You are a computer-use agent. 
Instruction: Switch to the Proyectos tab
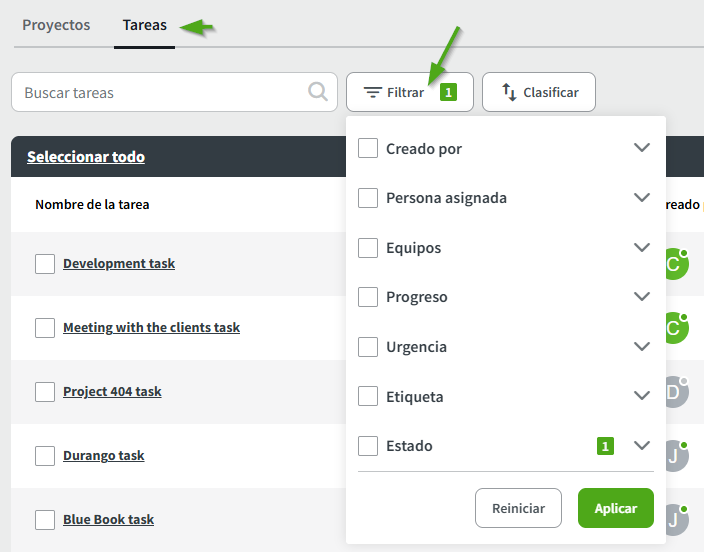click(x=56, y=25)
